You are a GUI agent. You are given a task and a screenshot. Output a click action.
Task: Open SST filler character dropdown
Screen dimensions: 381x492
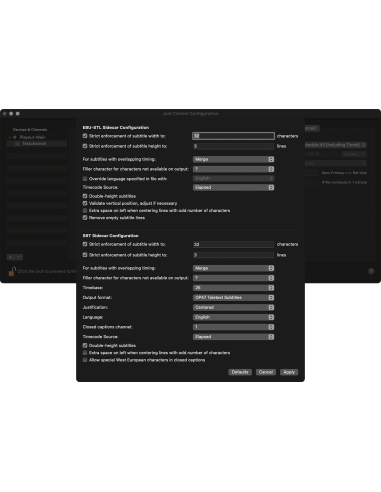(233, 278)
